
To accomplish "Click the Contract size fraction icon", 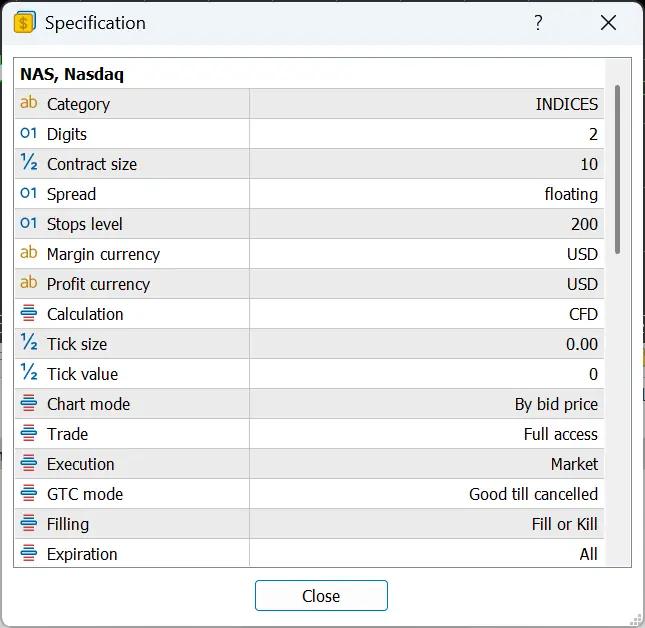I will (29, 162).
